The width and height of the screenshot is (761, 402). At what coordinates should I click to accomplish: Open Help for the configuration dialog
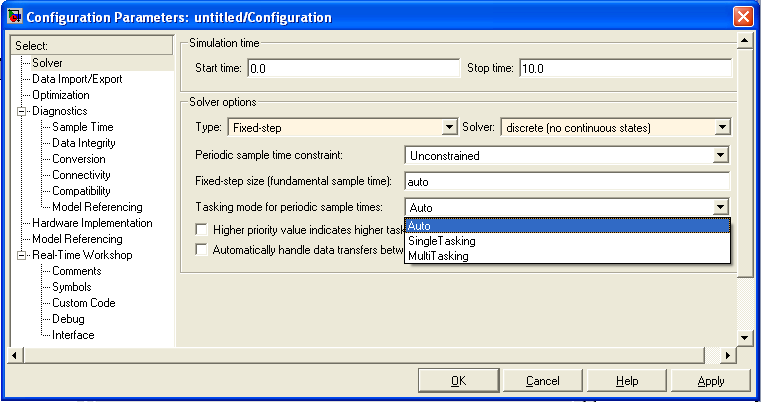click(627, 381)
